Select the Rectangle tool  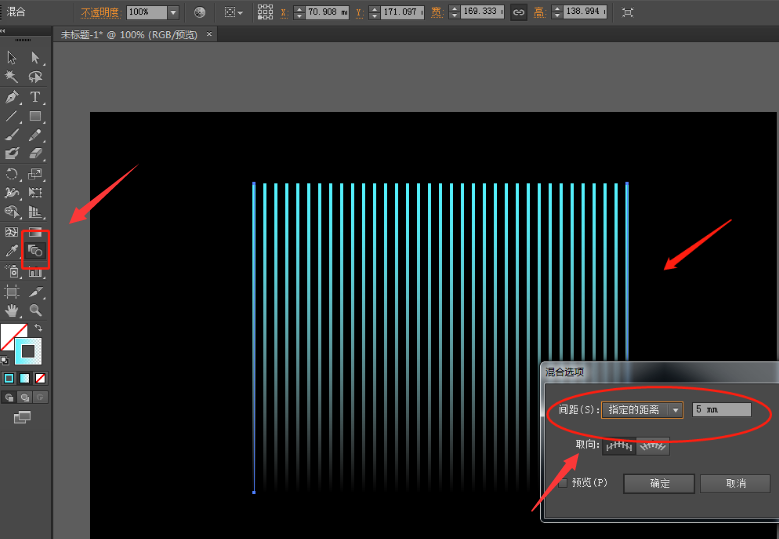coord(35,116)
